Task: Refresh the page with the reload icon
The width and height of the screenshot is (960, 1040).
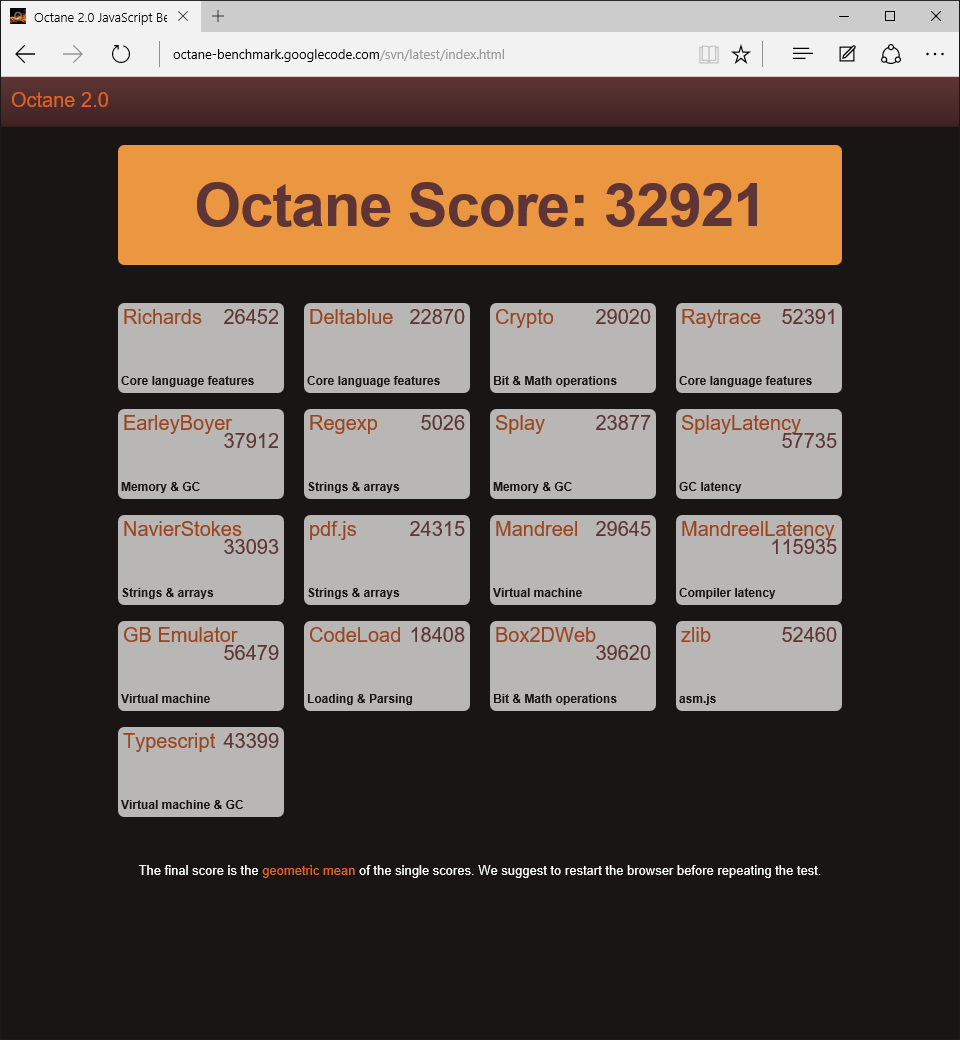Action: point(121,54)
